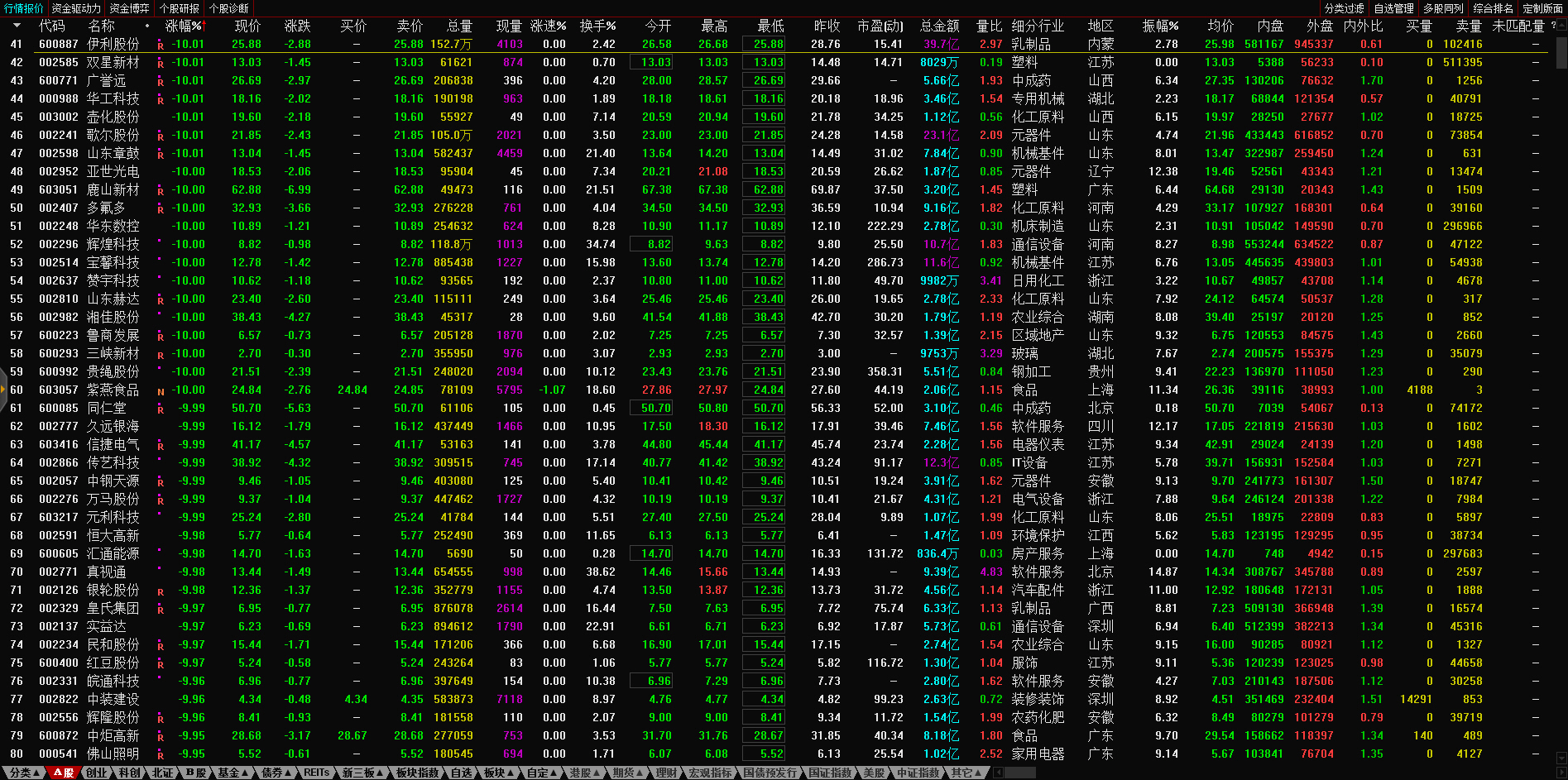Image resolution: width=1568 pixels, height=780 pixels.
Task: Select the 同仁堂 stock row name
Action: [x=106, y=409]
